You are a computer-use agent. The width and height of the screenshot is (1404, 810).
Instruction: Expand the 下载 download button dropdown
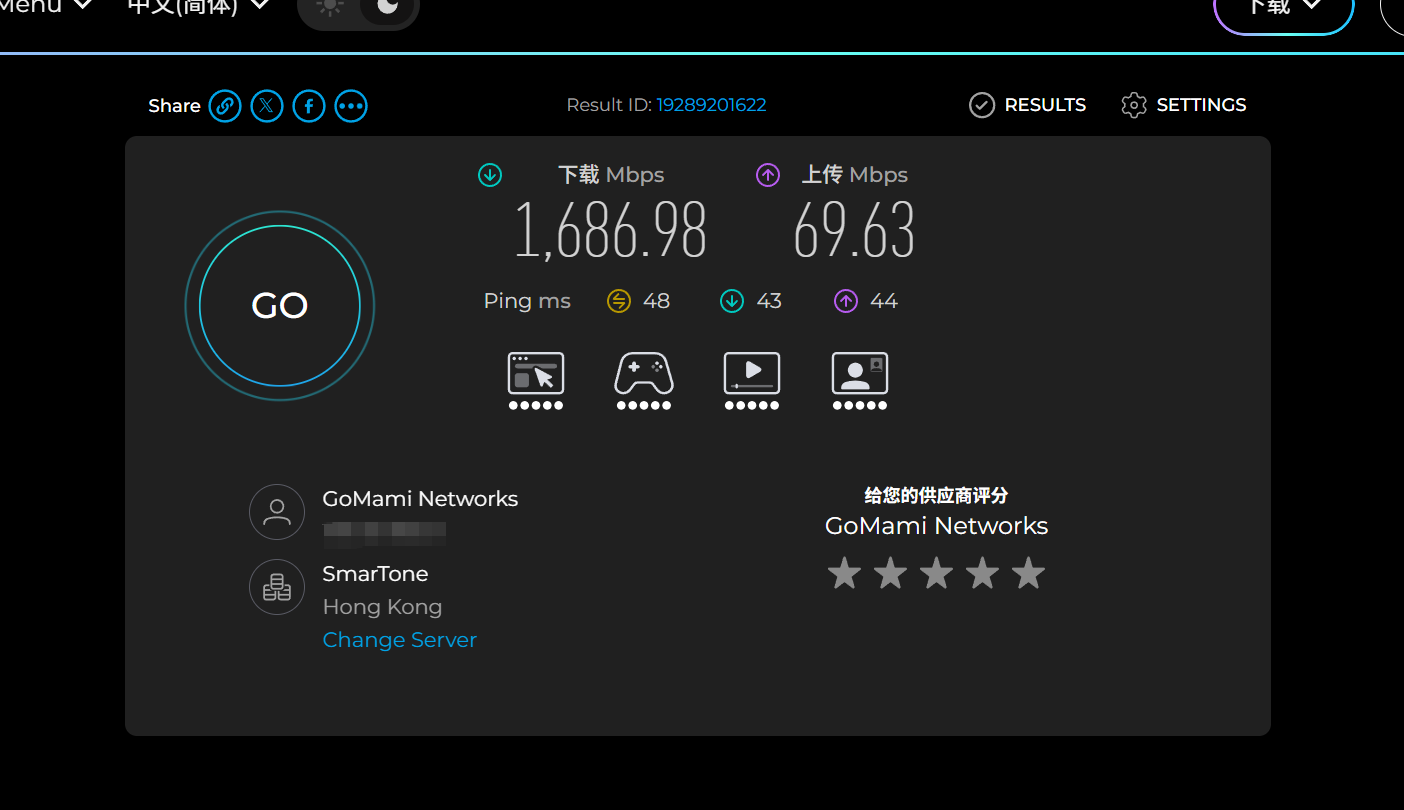coord(1284,8)
